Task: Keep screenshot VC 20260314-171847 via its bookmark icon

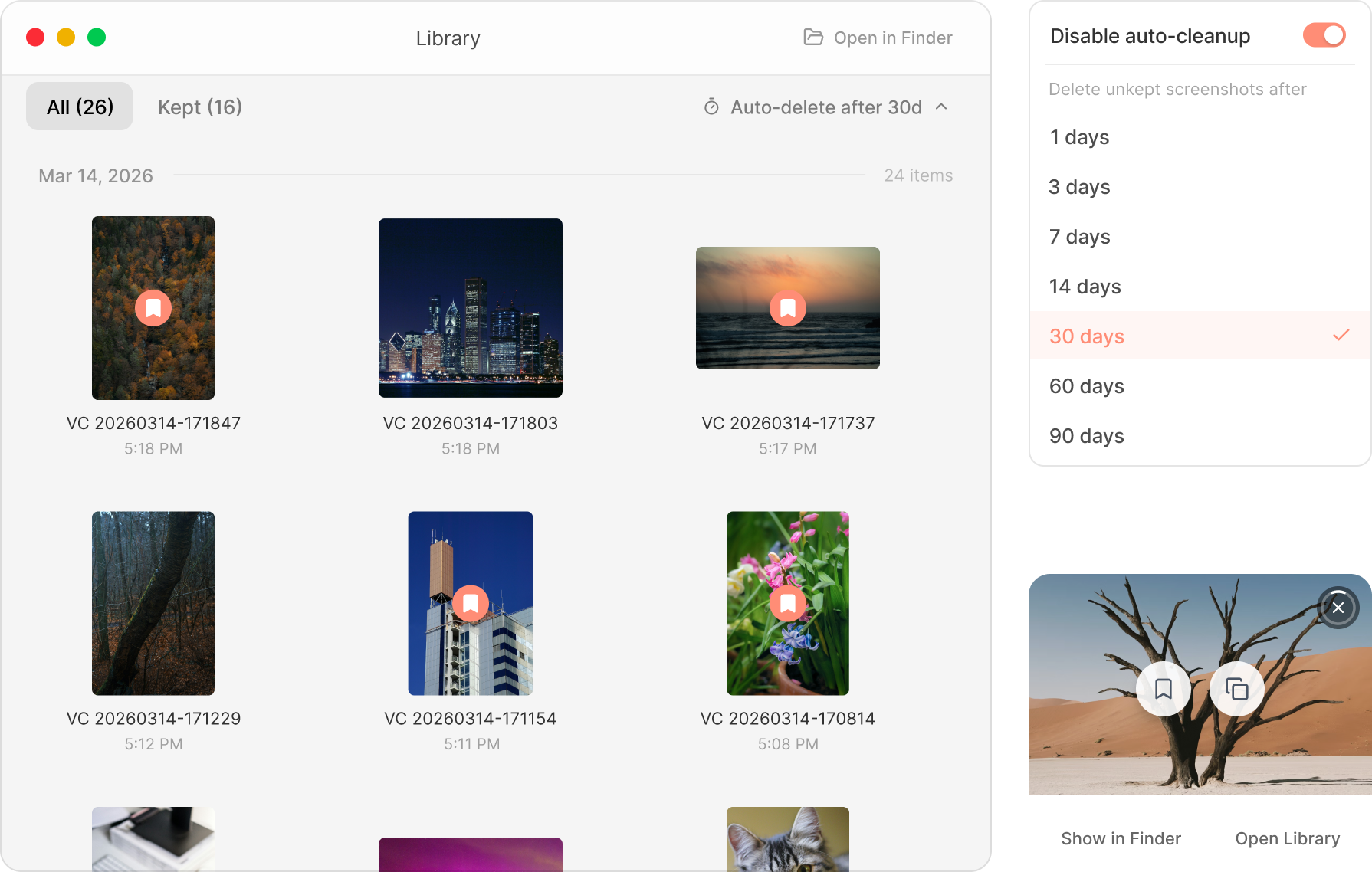Action: 153,307
